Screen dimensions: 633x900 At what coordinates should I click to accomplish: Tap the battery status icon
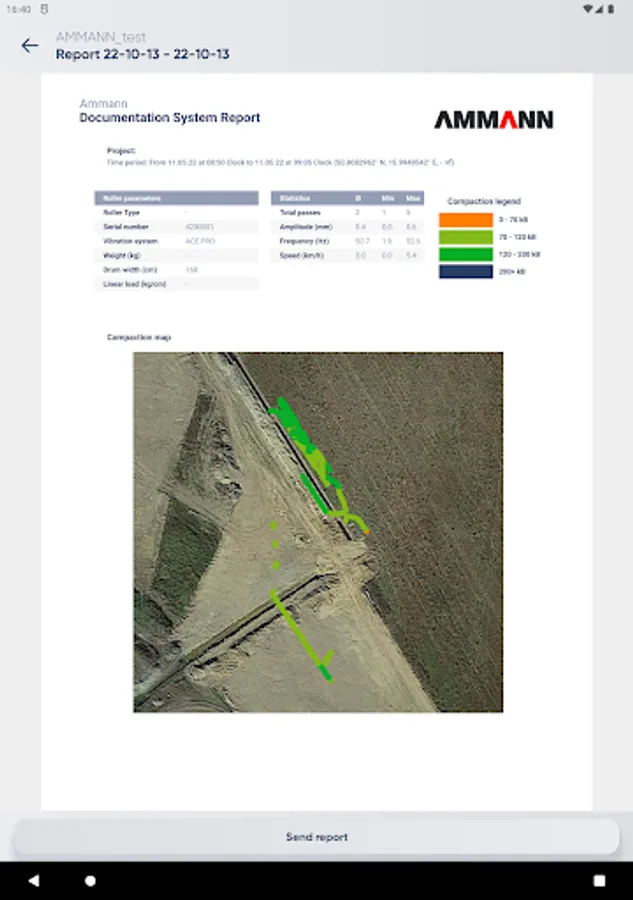(x=611, y=9)
